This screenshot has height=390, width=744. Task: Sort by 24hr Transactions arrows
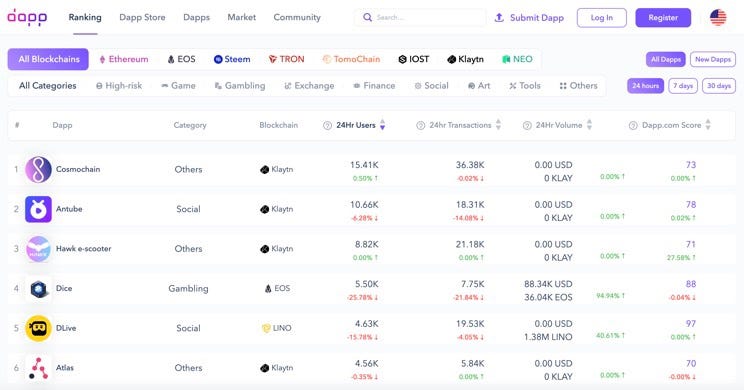pos(498,125)
